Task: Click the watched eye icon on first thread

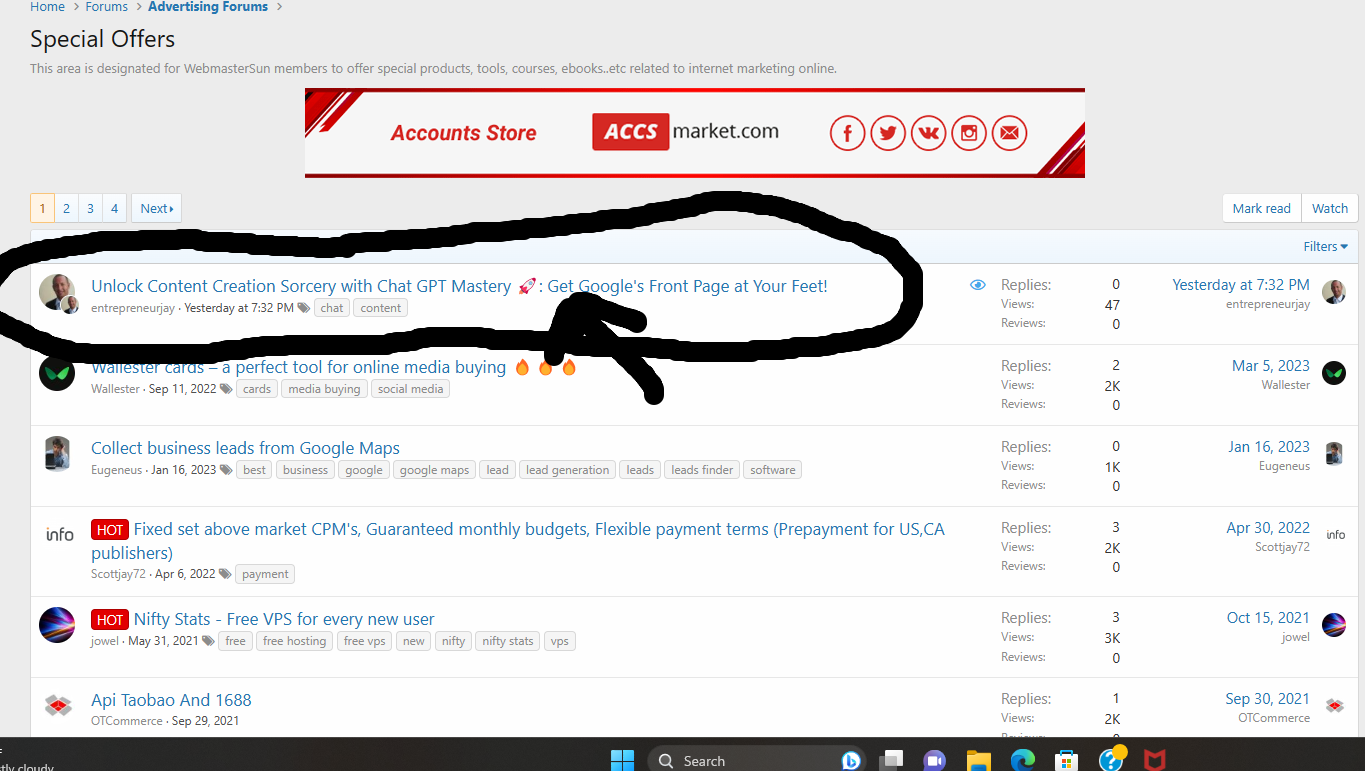Action: (978, 285)
